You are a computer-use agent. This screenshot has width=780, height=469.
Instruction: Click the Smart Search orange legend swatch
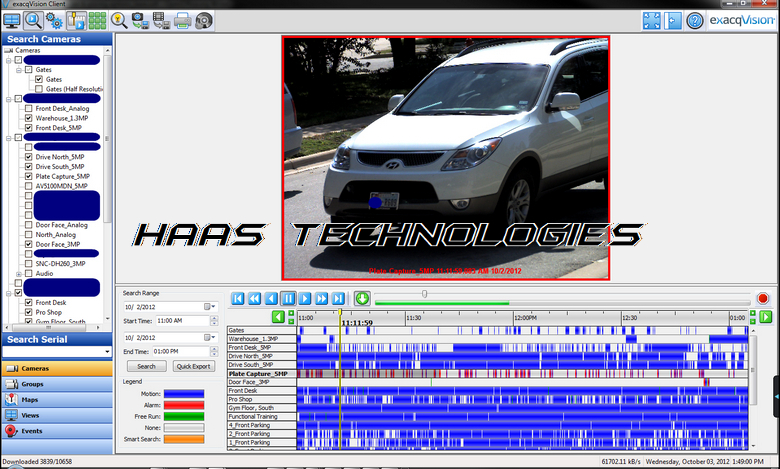[x=184, y=440]
